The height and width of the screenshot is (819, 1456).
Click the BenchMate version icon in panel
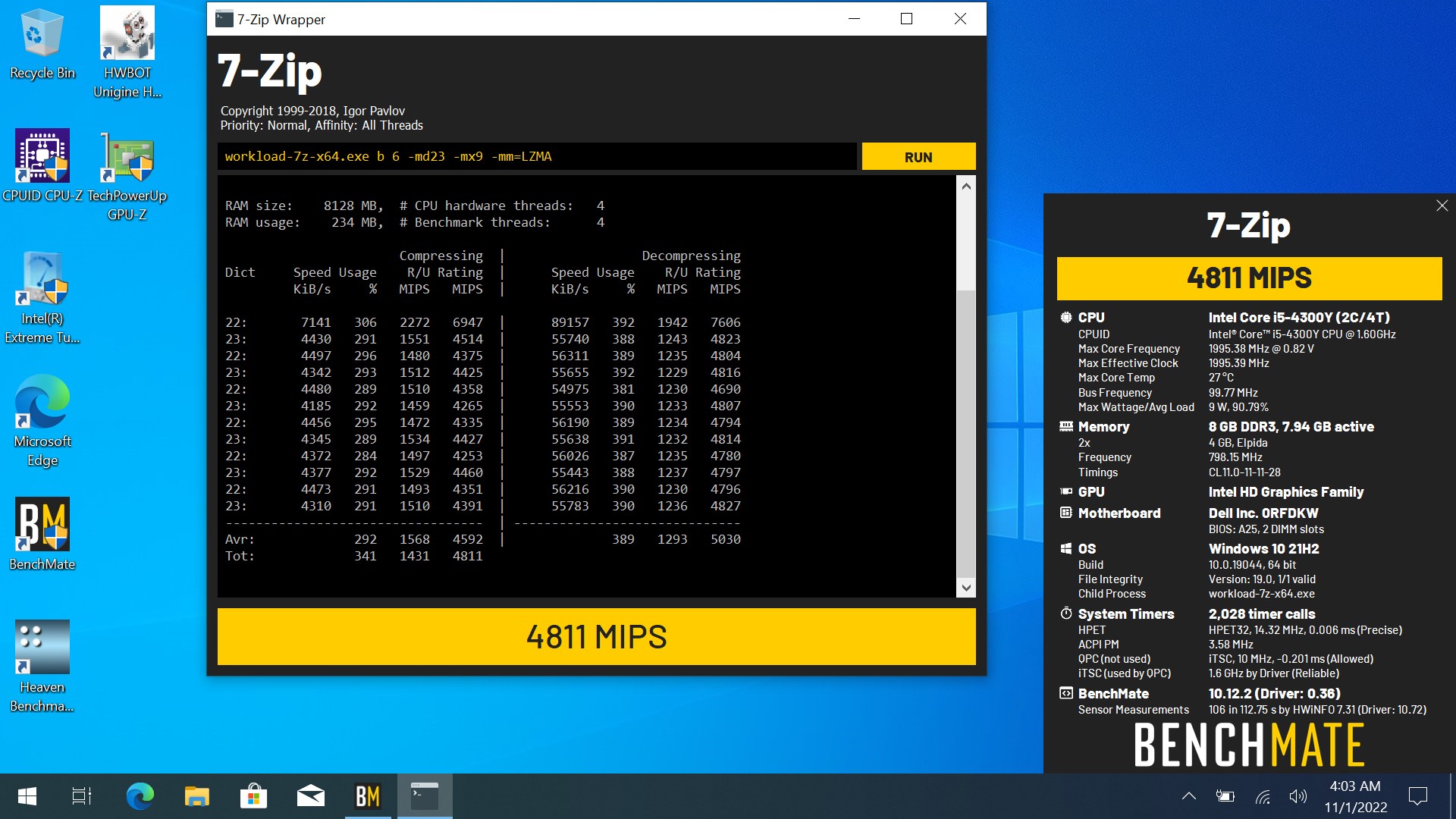tap(1066, 693)
